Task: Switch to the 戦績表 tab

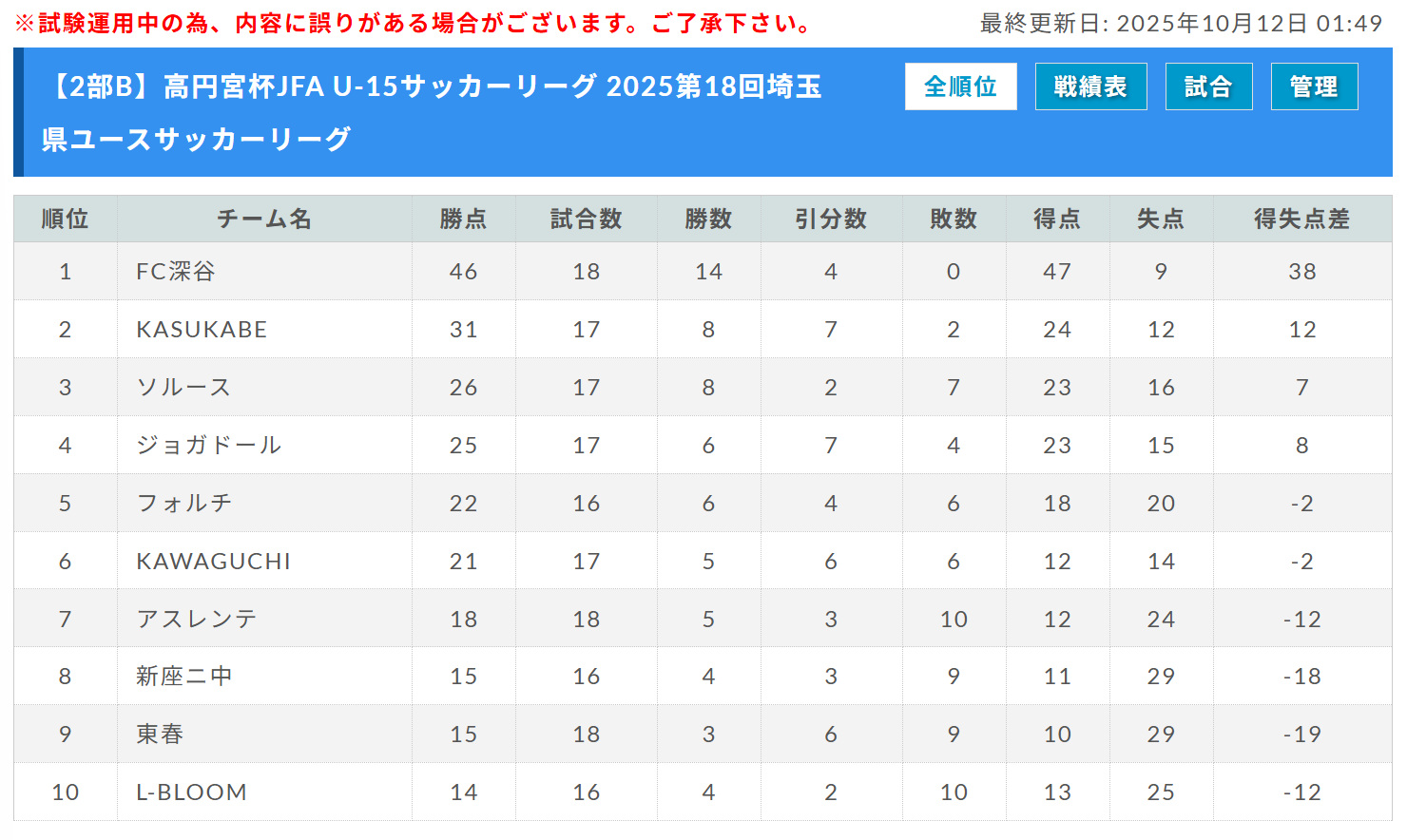Action: tap(1090, 86)
